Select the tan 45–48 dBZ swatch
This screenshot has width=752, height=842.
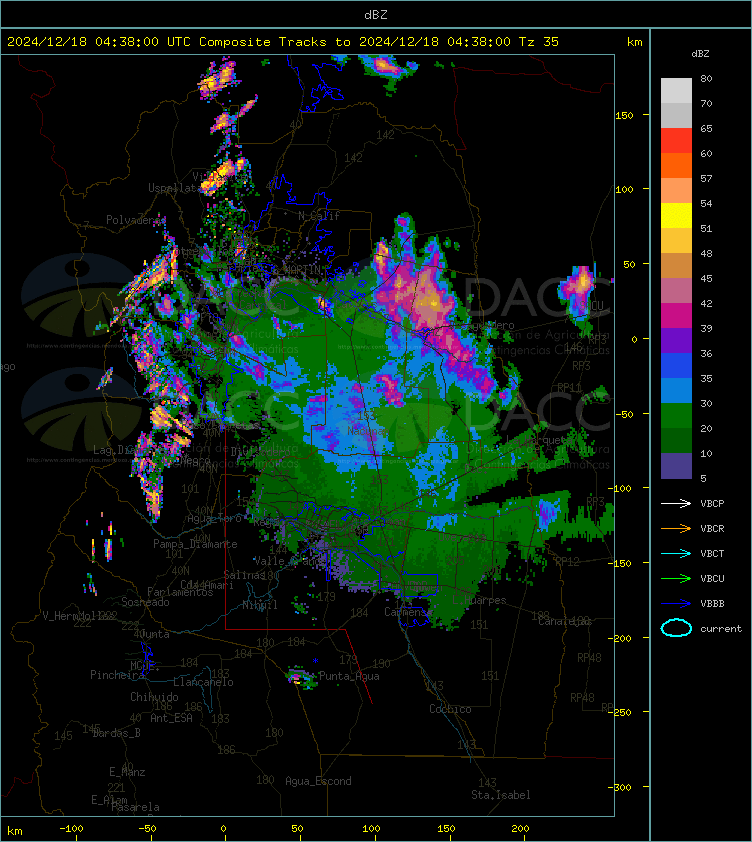(676, 265)
